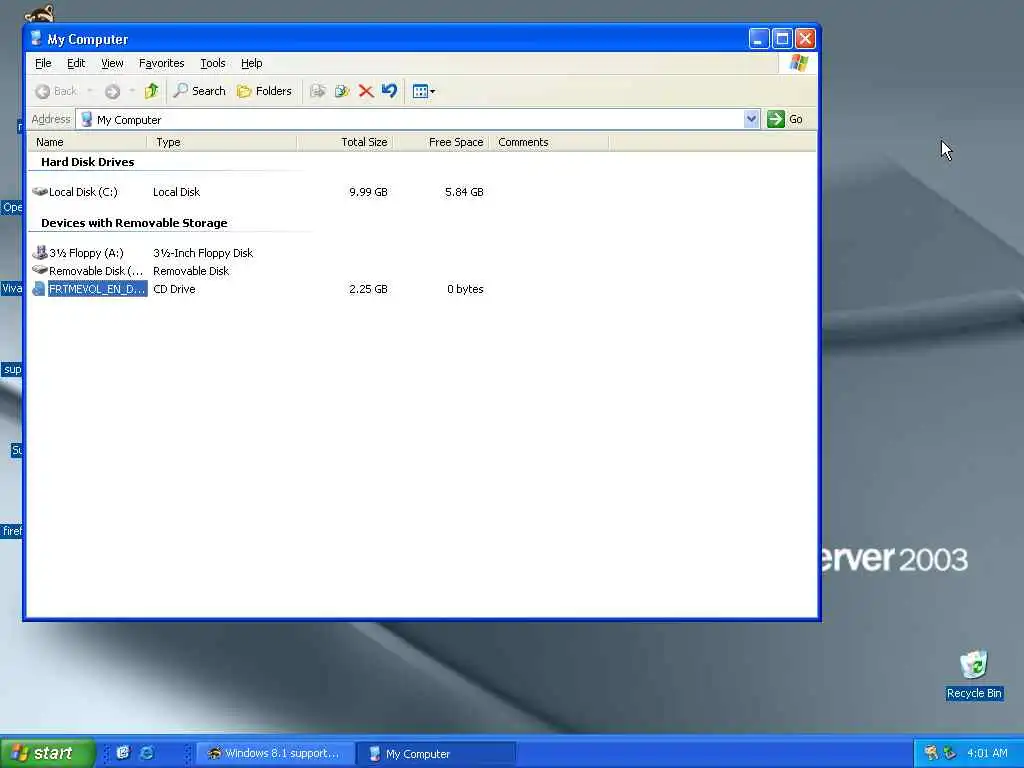1024x768 pixels.
Task: Click the 'CD Drive' type text
Action: (174, 289)
